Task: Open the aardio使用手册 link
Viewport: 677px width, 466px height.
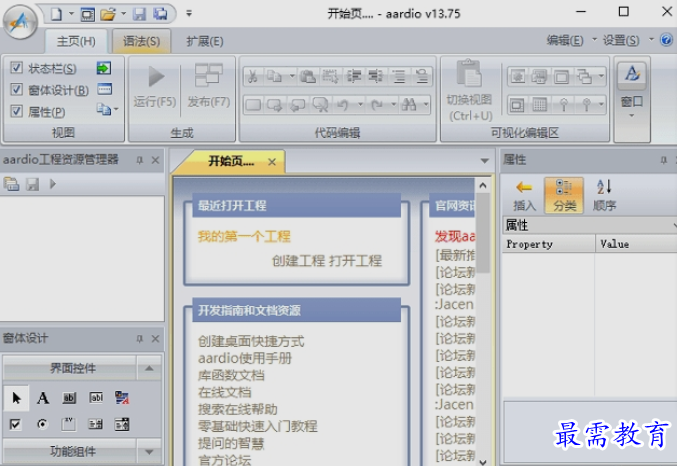Action: [245, 358]
